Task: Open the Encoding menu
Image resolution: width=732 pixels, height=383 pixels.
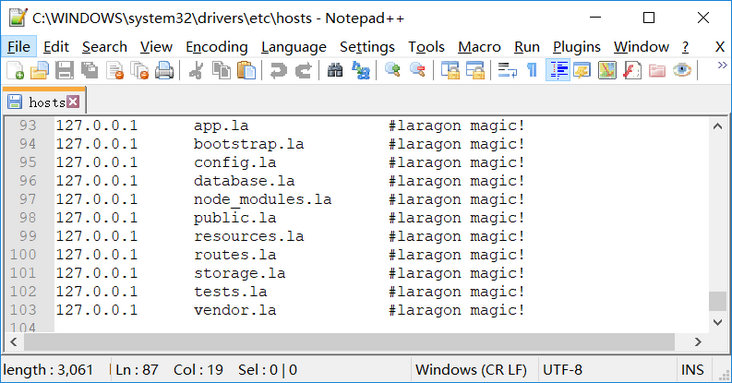Action: point(217,47)
